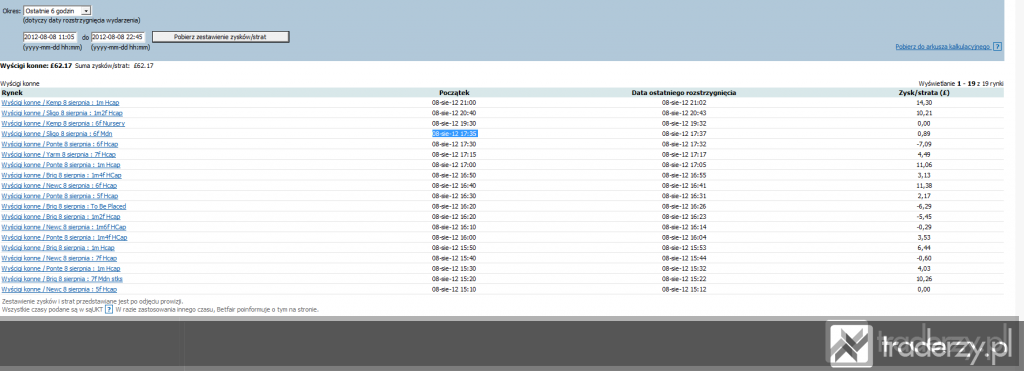Open Yarm 8 sierpnia 7f Hcap market
Image resolution: width=1024 pixels, height=371 pixels.
click(x=59, y=155)
